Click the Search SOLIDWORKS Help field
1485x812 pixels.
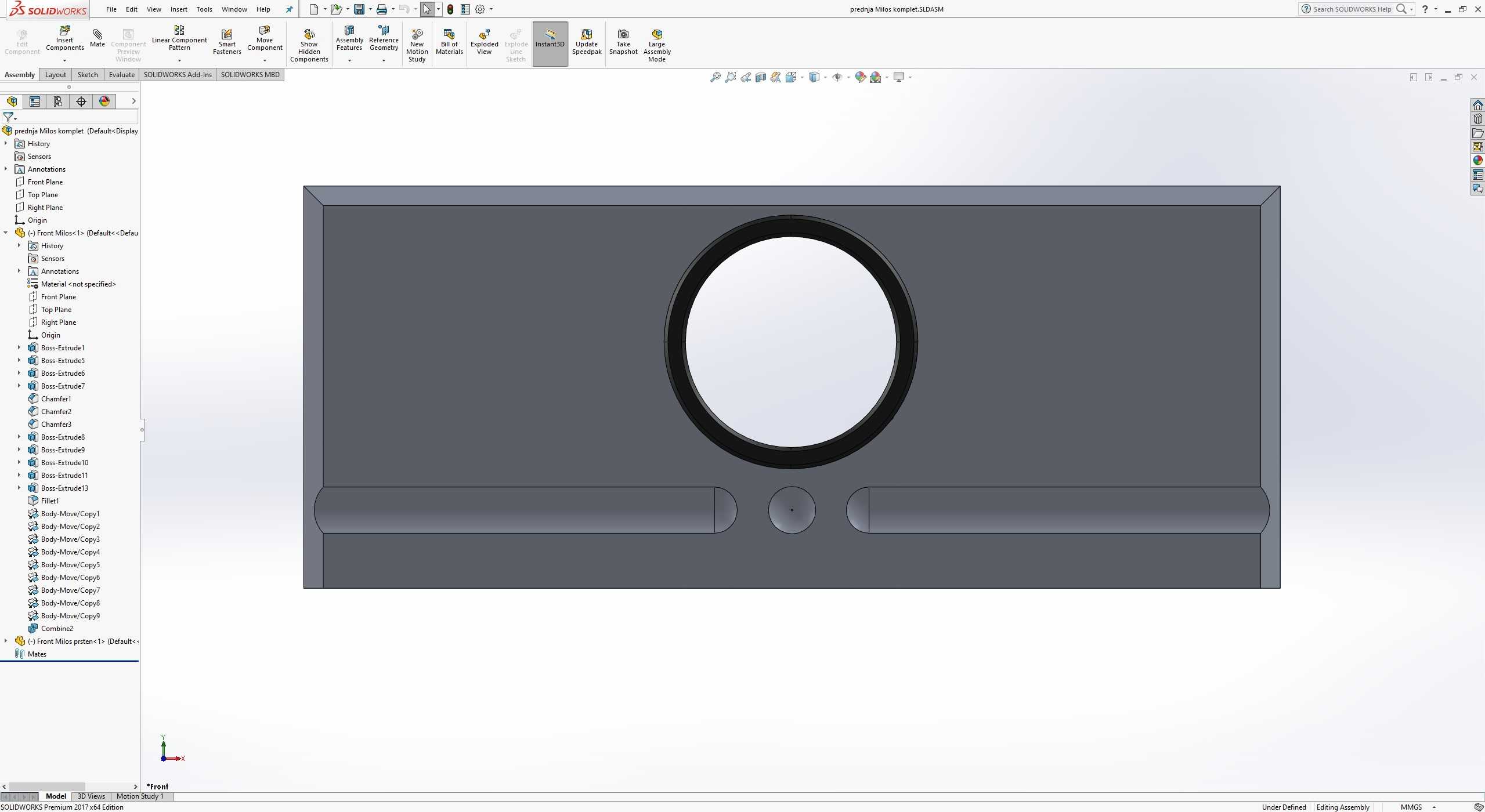1352,9
